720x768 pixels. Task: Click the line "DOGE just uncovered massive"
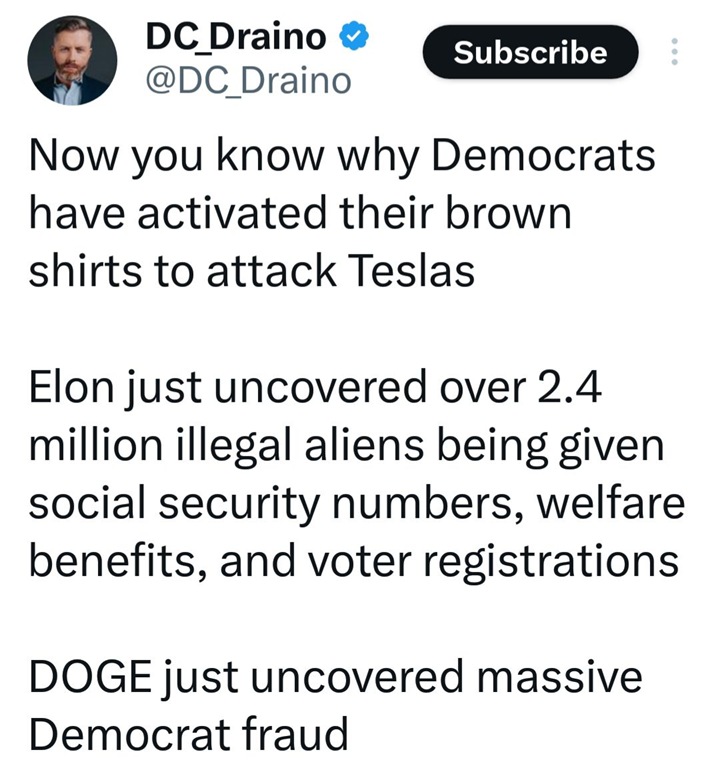point(334,678)
